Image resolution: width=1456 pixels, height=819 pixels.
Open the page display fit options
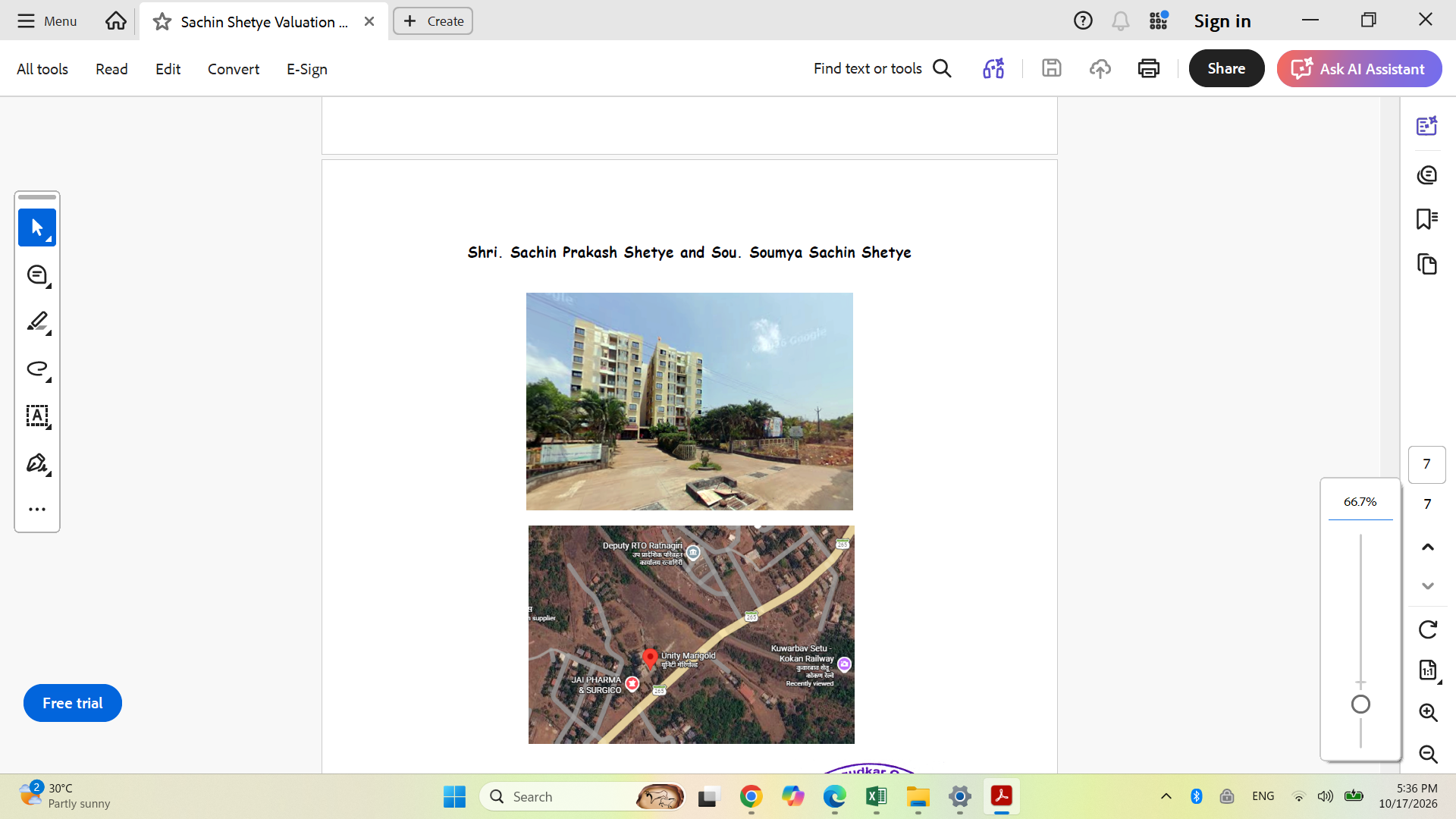pyautogui.click(x=1428, y=670)
